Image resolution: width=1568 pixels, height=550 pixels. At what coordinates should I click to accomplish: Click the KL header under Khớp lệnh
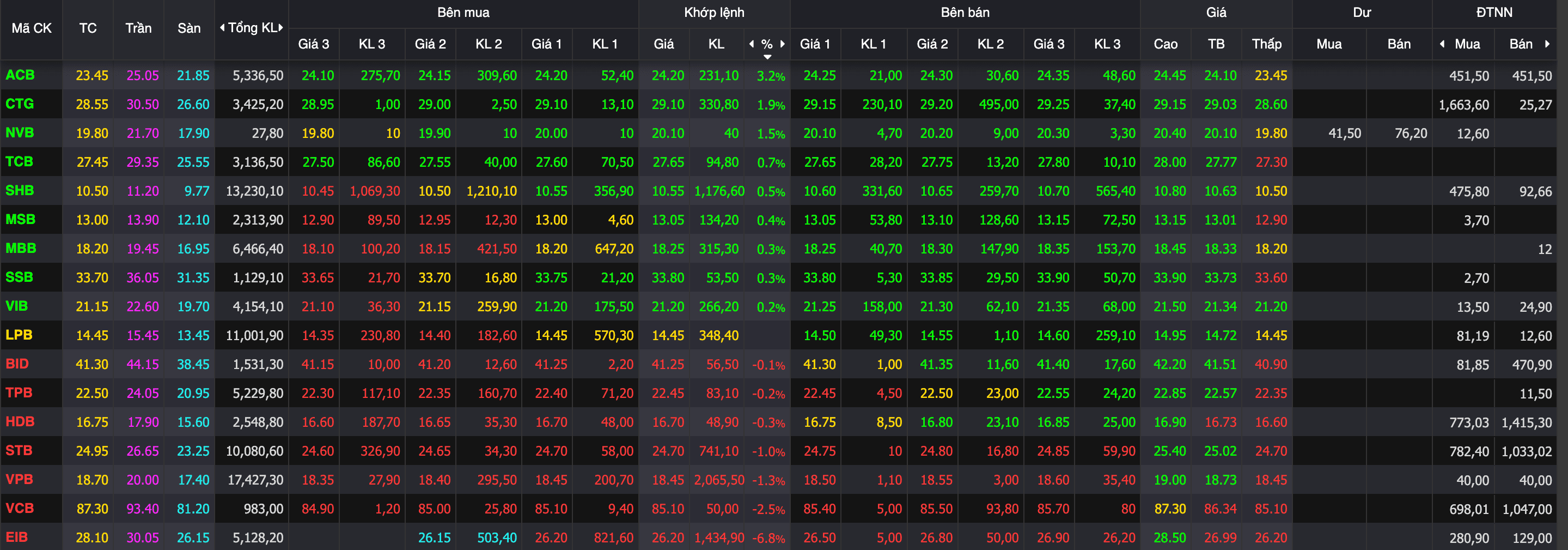[716, 44]
